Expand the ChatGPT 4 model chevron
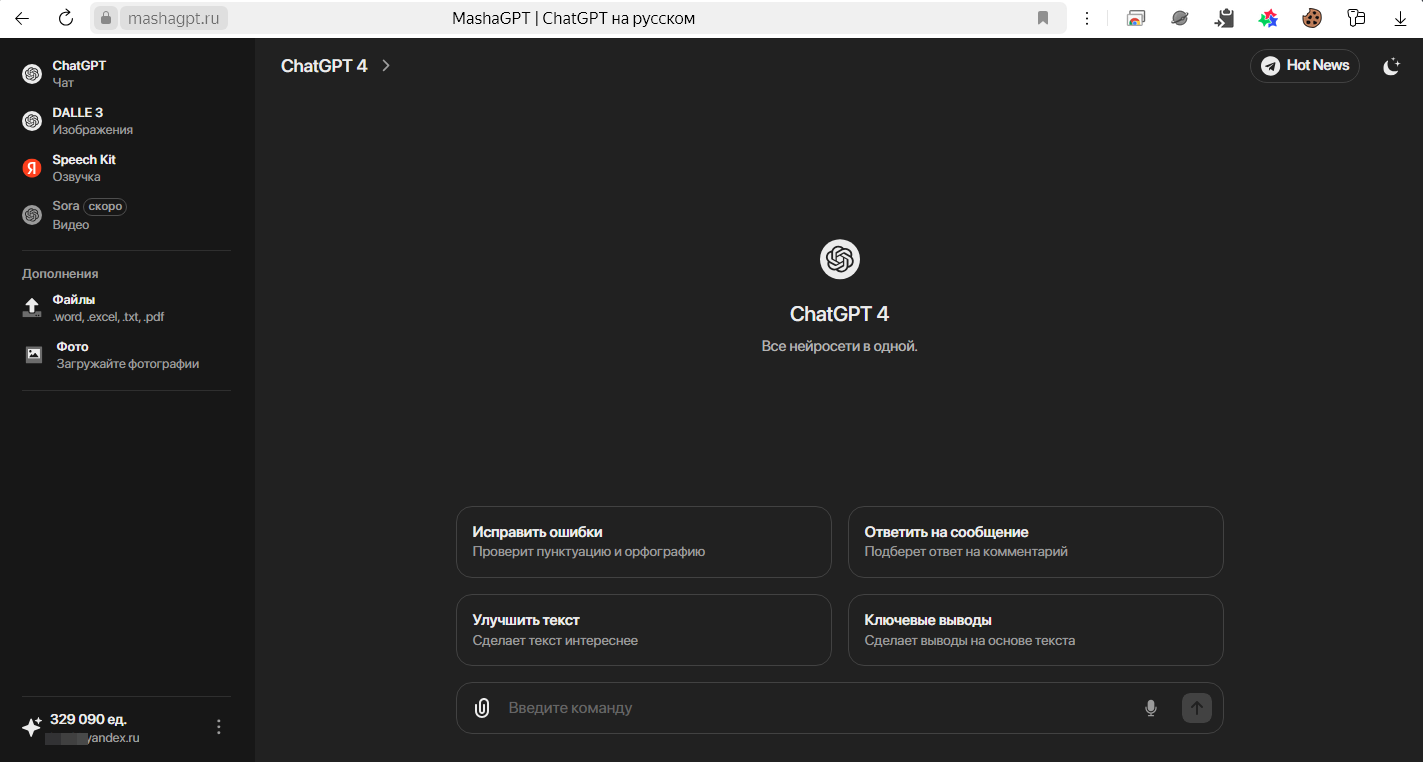This screenshot has width=1423, height=762. [386, 66]
